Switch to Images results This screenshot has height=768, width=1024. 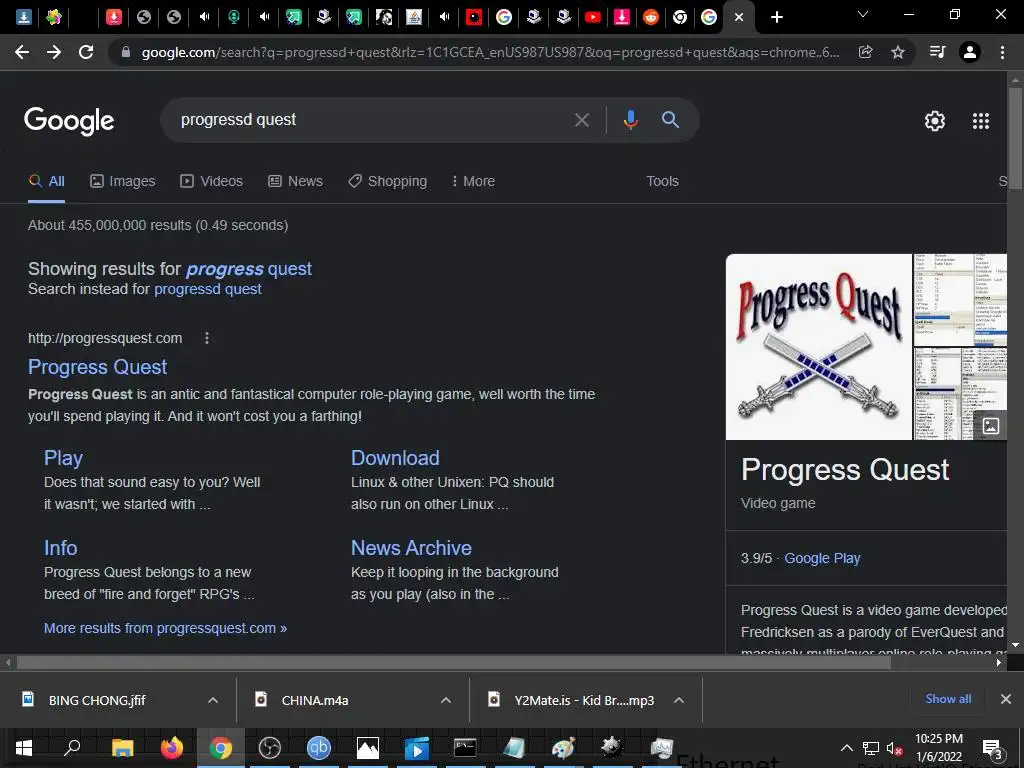click(x=123, y=182)
